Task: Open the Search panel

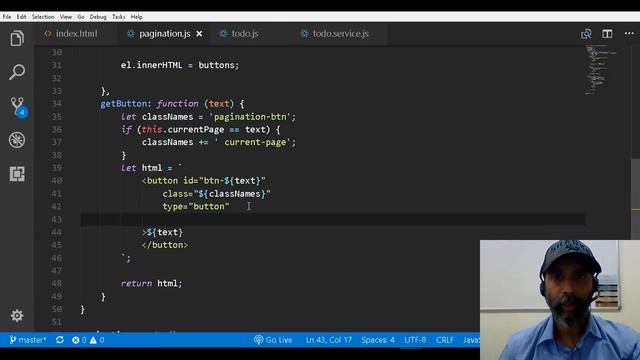Action: click(17, 72)
